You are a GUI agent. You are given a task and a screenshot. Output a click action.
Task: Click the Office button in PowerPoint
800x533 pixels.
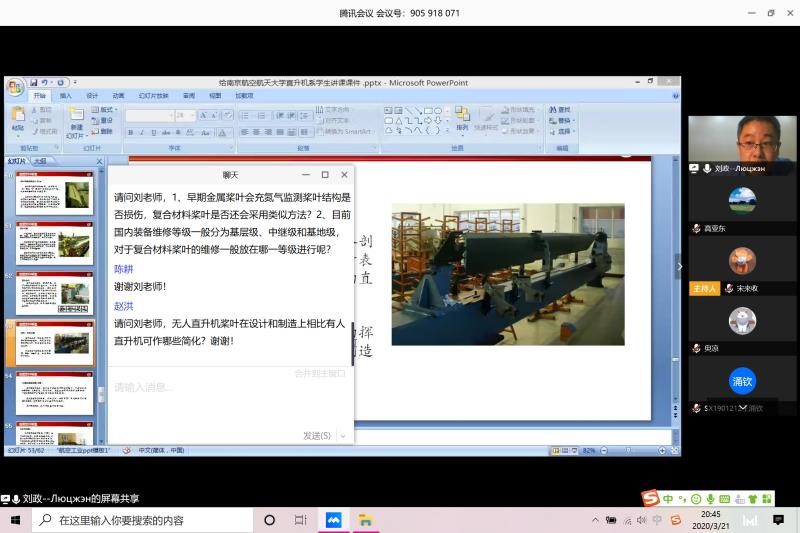click(15, 88)
